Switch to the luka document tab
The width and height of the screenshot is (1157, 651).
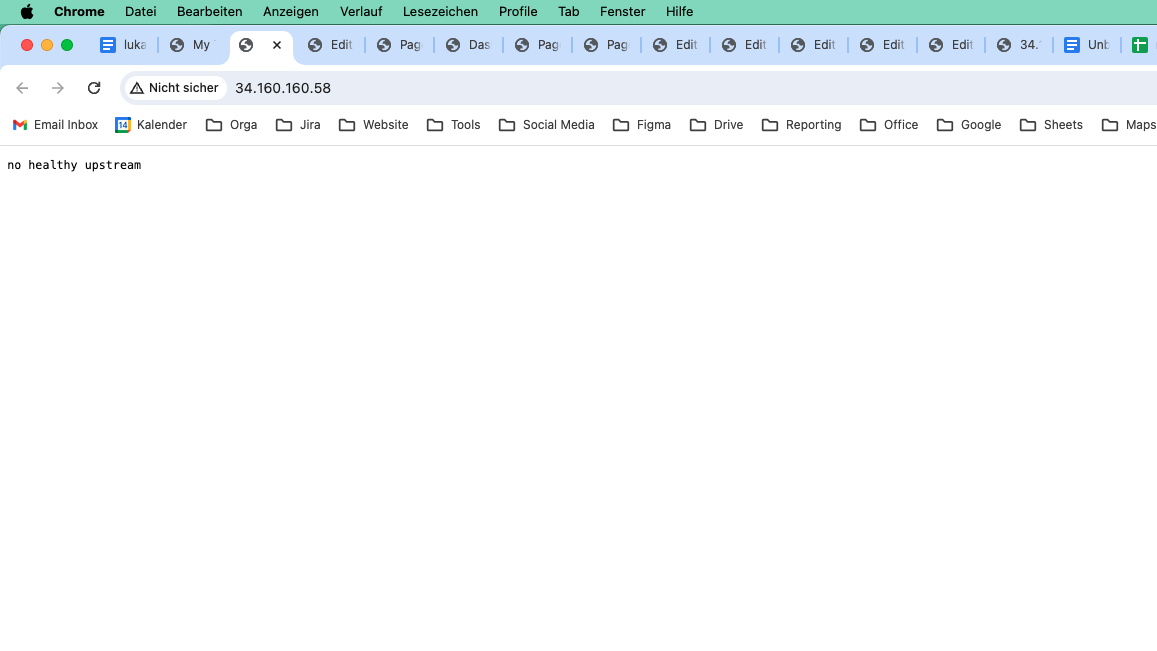coord(123,45)
